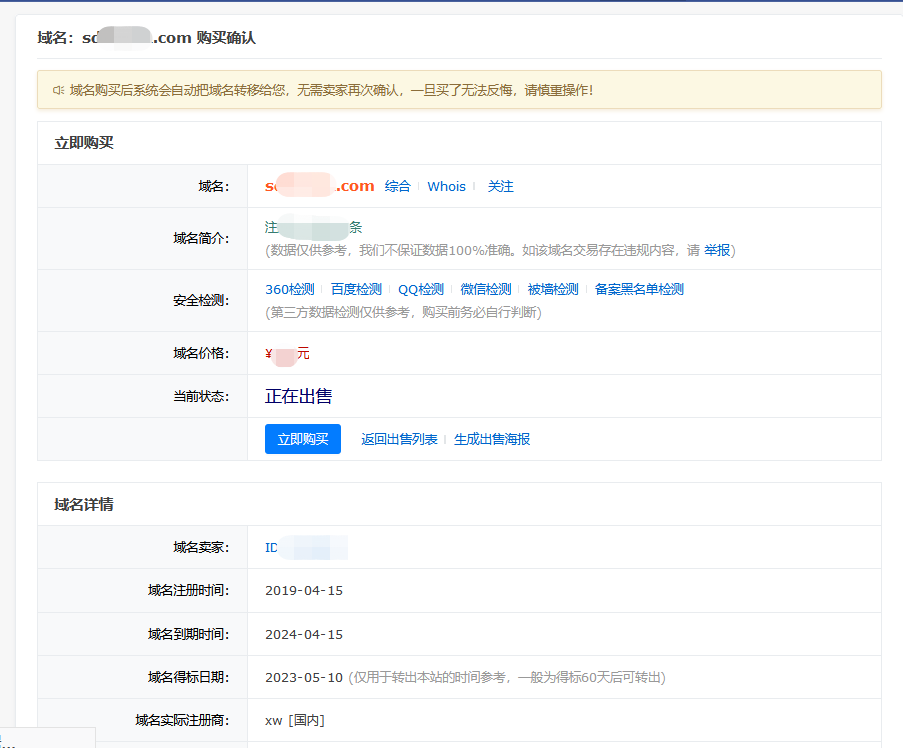Run the 被墙检测 firewall check
903x748 pixels.
pos(553,289)
